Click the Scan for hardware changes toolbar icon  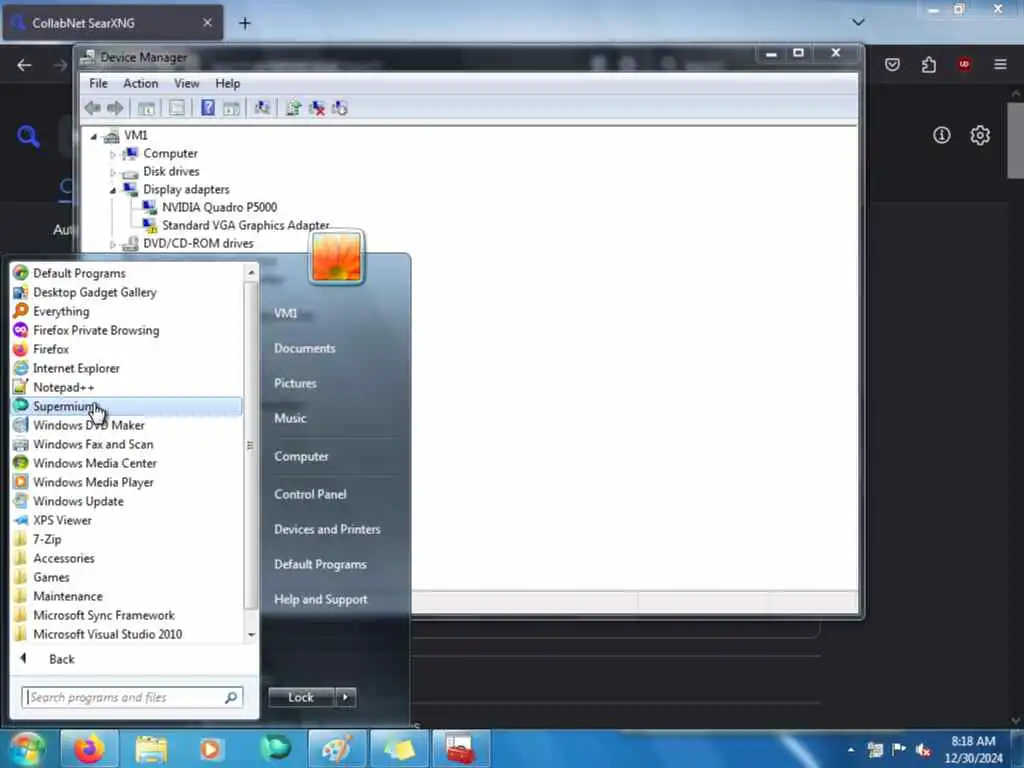(263, 108)
